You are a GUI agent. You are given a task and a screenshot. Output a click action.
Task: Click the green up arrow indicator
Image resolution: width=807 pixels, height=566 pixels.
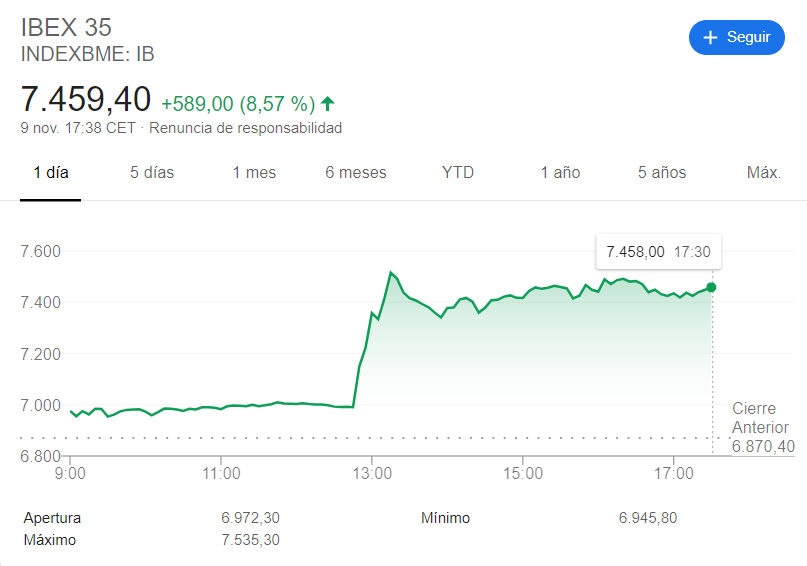328,103
